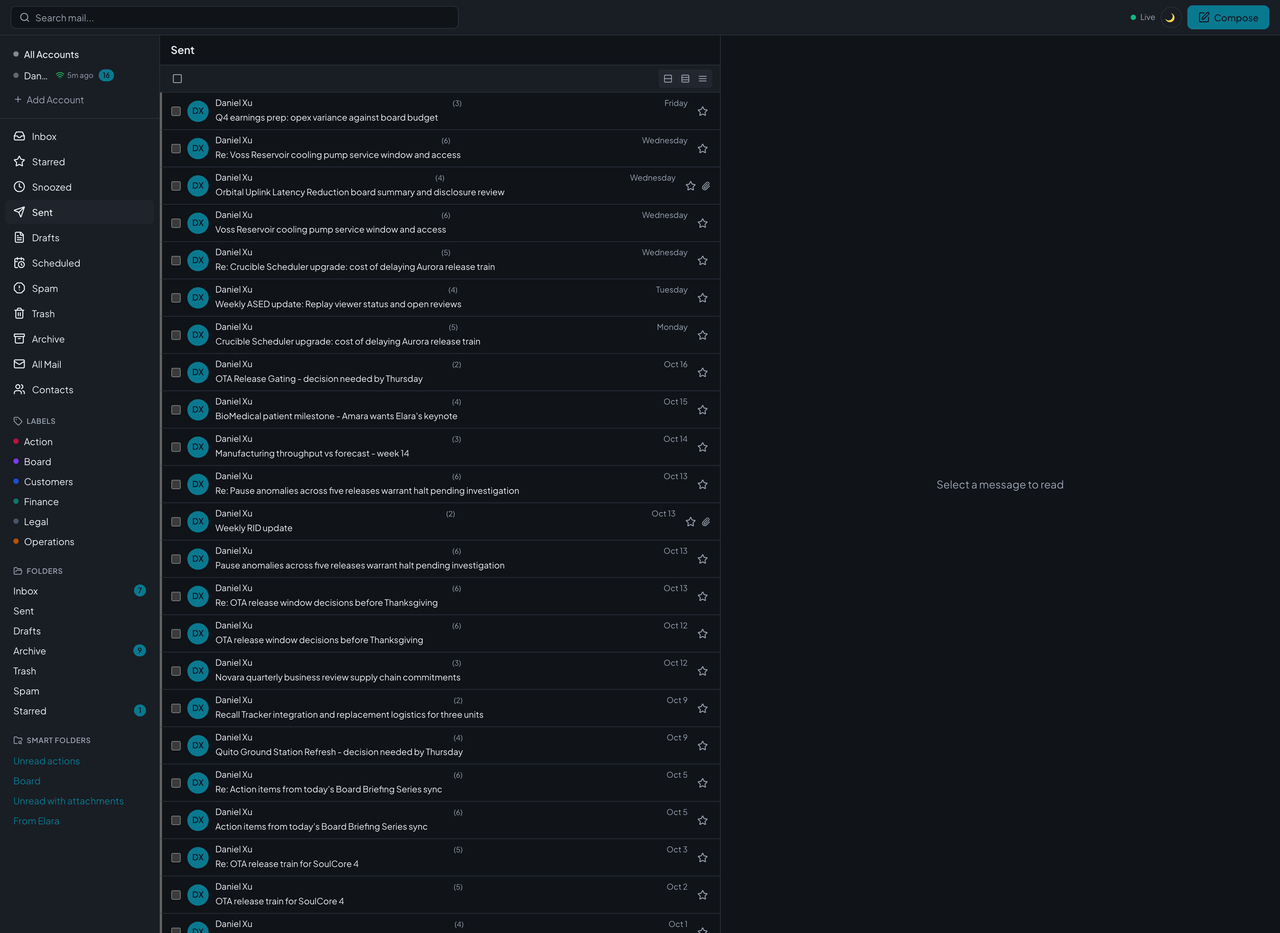Tick the select-all checkbox above the list
This screenshot has height=933, width=1280.
tap(177, 79)
